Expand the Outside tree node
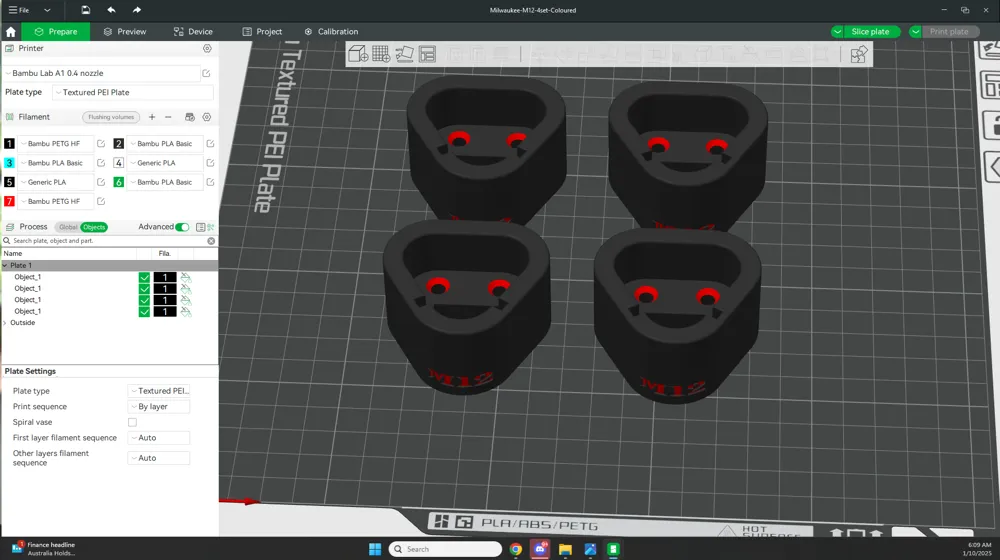 pos(5,323)
